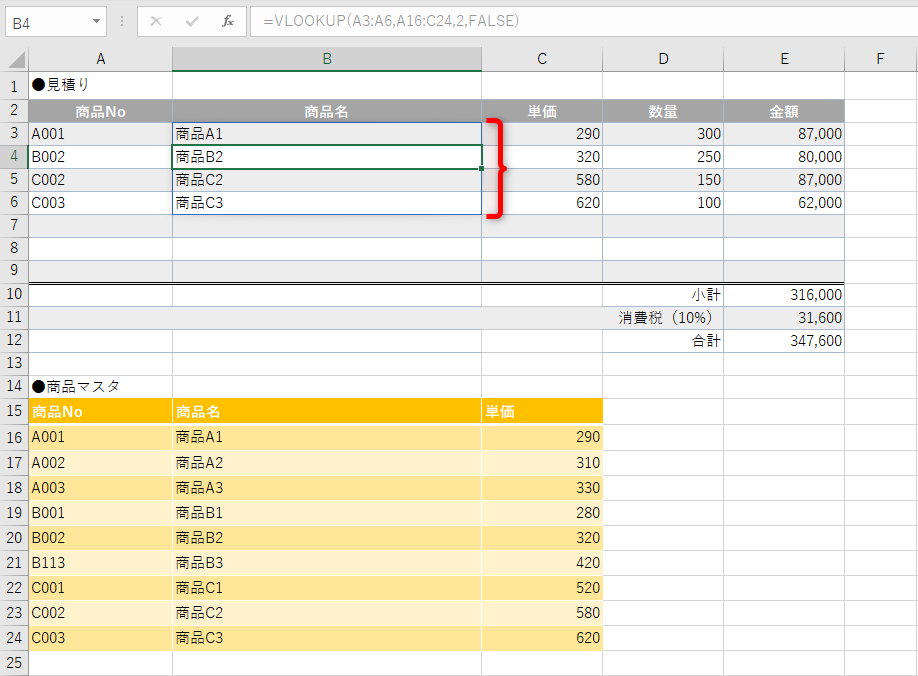918x676 pixels.
Task: Click row 10 header
Action: tap(14, 294)
